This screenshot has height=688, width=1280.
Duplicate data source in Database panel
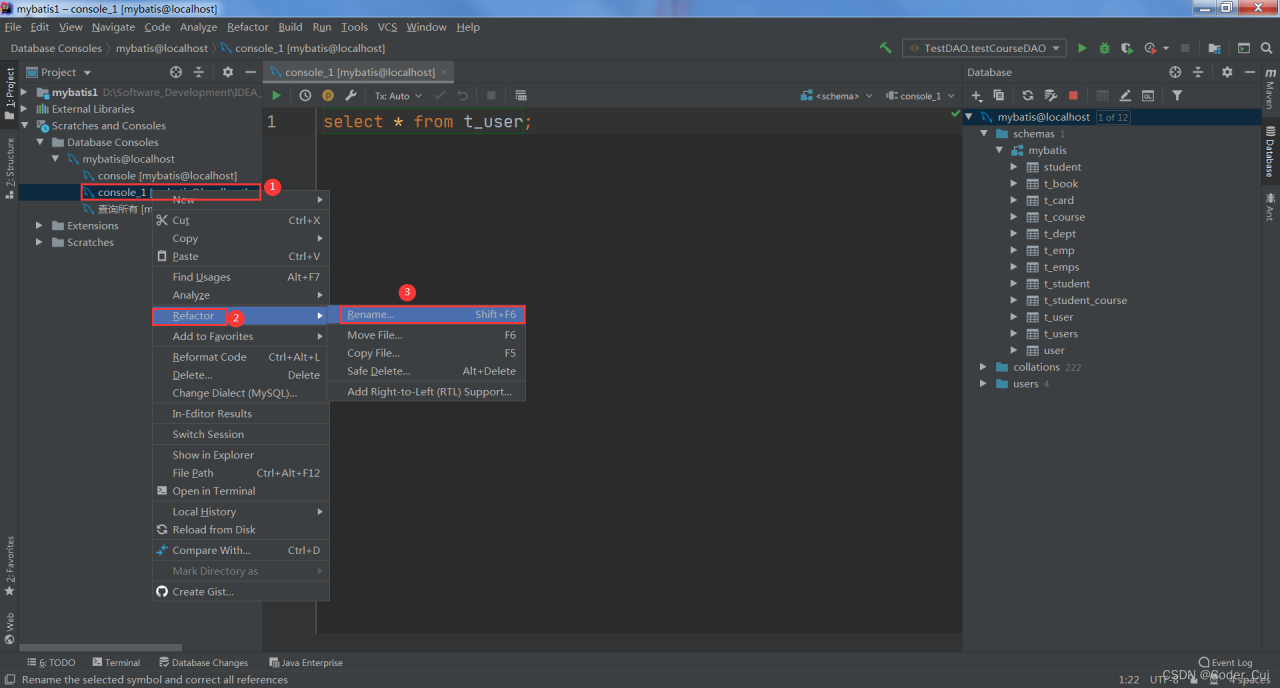[x=998, y=96]
